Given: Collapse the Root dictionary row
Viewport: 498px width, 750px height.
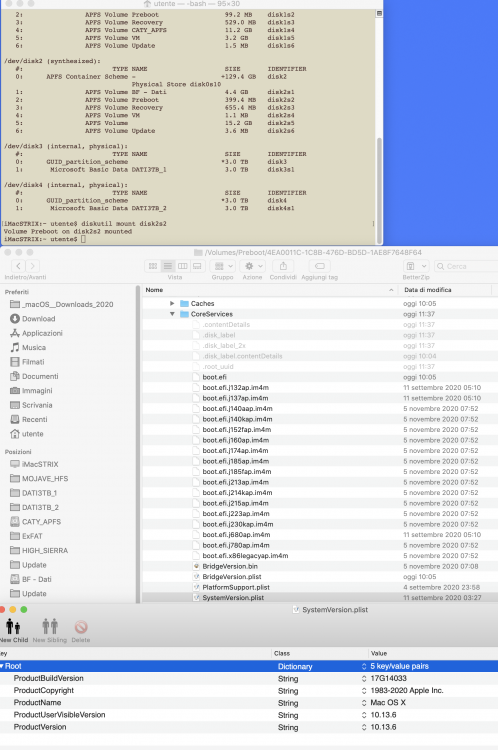Looking at the screenshot, I should 2,666.
